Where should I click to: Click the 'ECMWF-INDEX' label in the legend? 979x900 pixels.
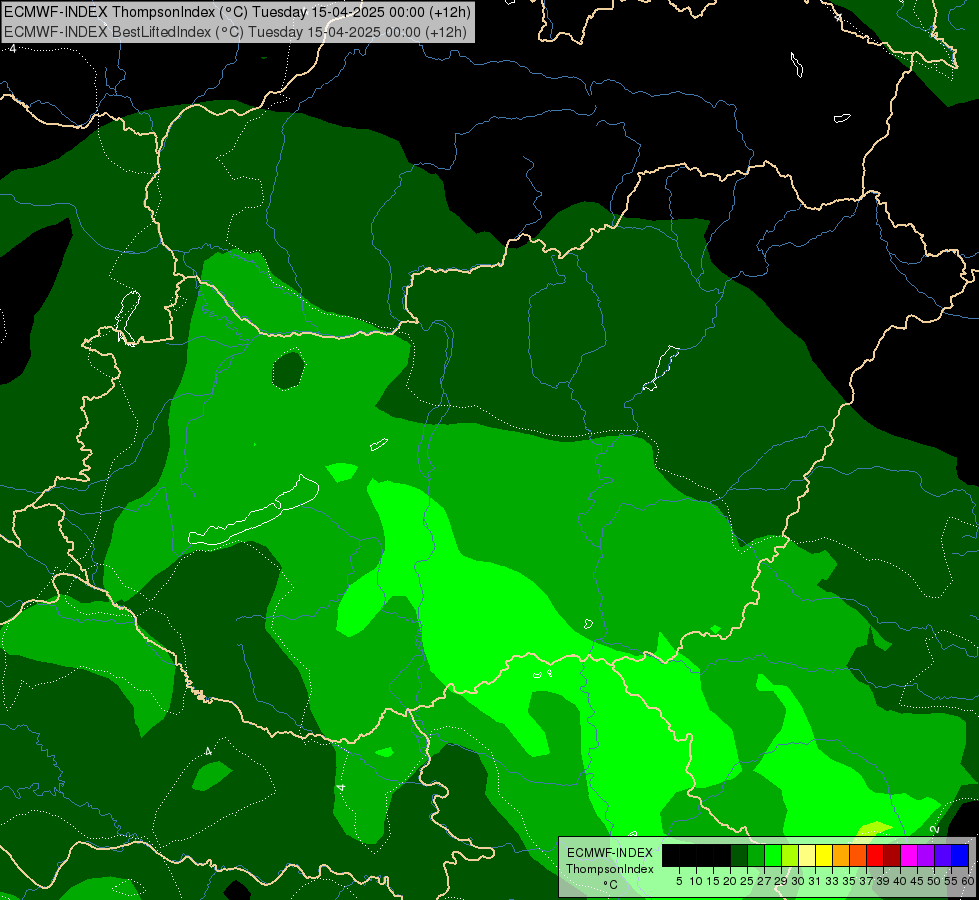(x=610, y=853)
